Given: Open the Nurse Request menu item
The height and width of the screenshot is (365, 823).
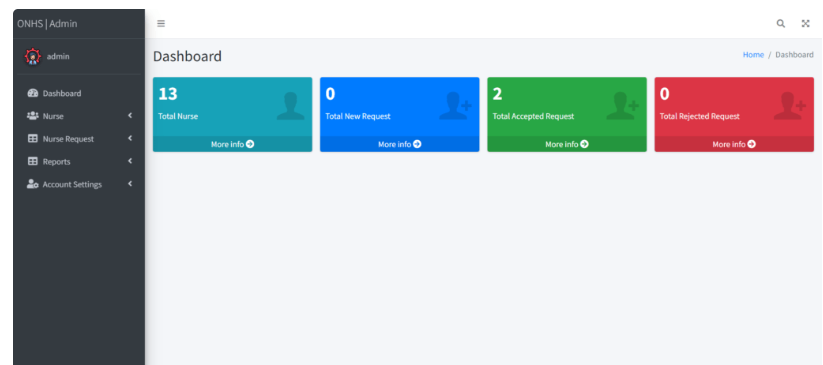Looking at the screenshot, I should point(79,139).
